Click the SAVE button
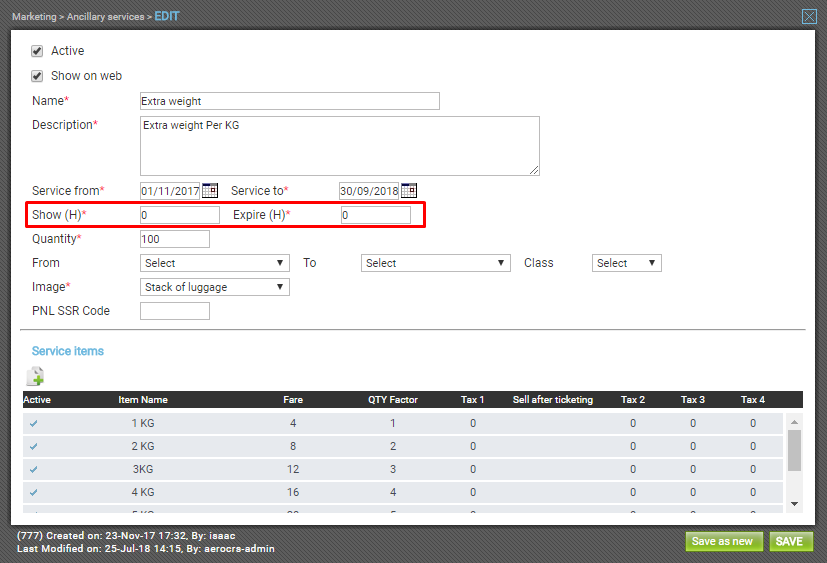Image resolution: width=827 pixels, height=563 pixels. pyautogui.click(x=789, y=541)
